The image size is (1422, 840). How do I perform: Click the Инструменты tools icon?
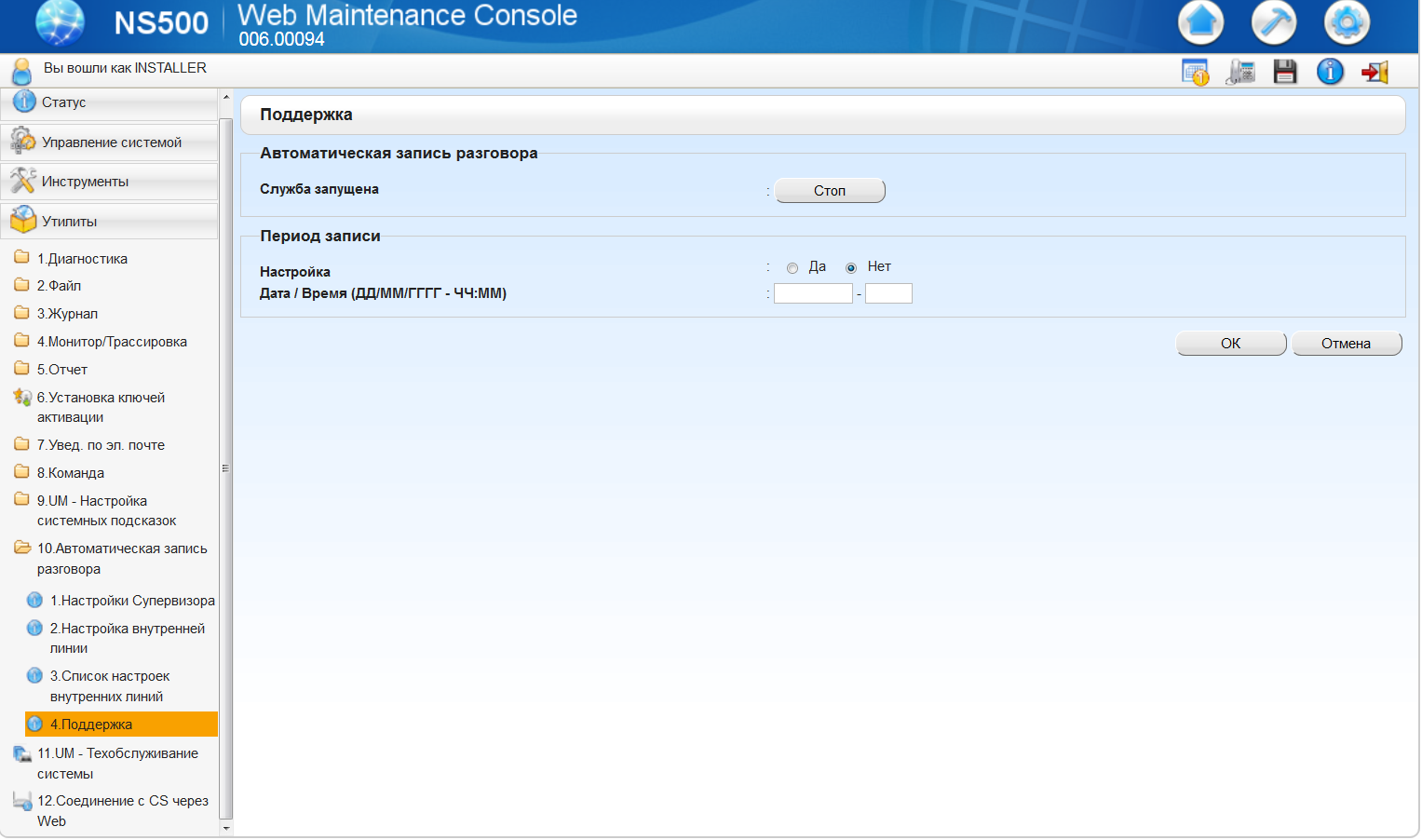[x=22, y=181]
